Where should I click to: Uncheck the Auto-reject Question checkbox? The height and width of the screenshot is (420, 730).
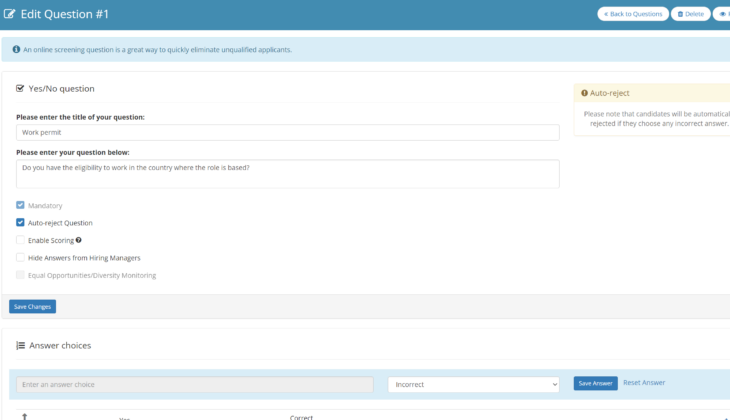(20, 223)
